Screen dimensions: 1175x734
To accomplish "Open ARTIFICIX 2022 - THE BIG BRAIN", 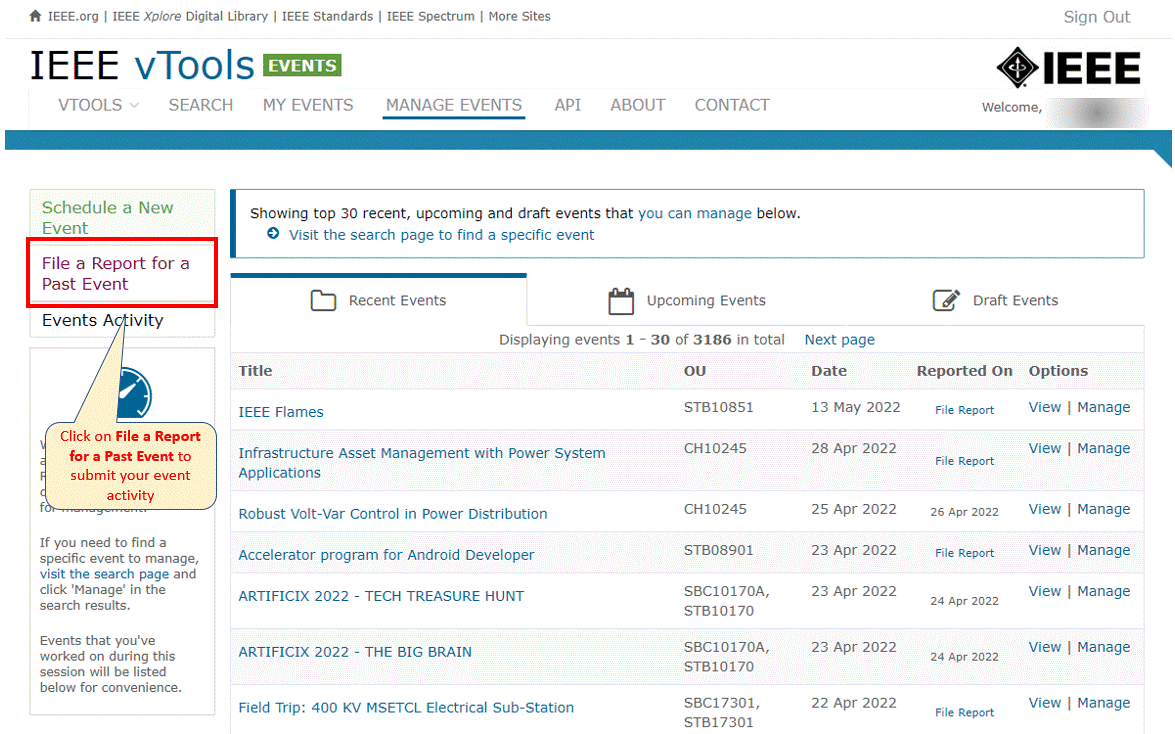I will [354, 652].
